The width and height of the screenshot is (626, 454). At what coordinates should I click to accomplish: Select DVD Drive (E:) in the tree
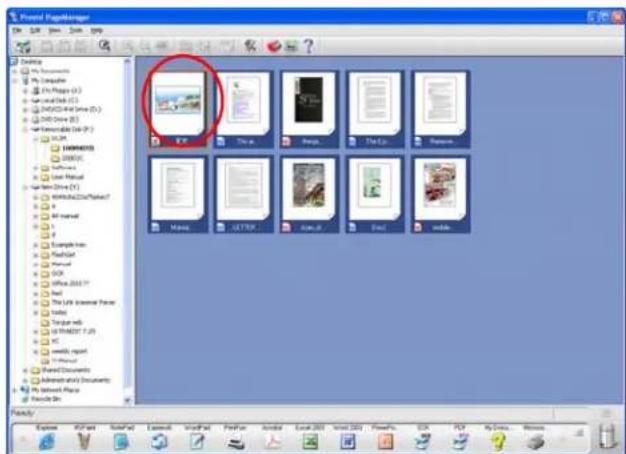[60, 119]
